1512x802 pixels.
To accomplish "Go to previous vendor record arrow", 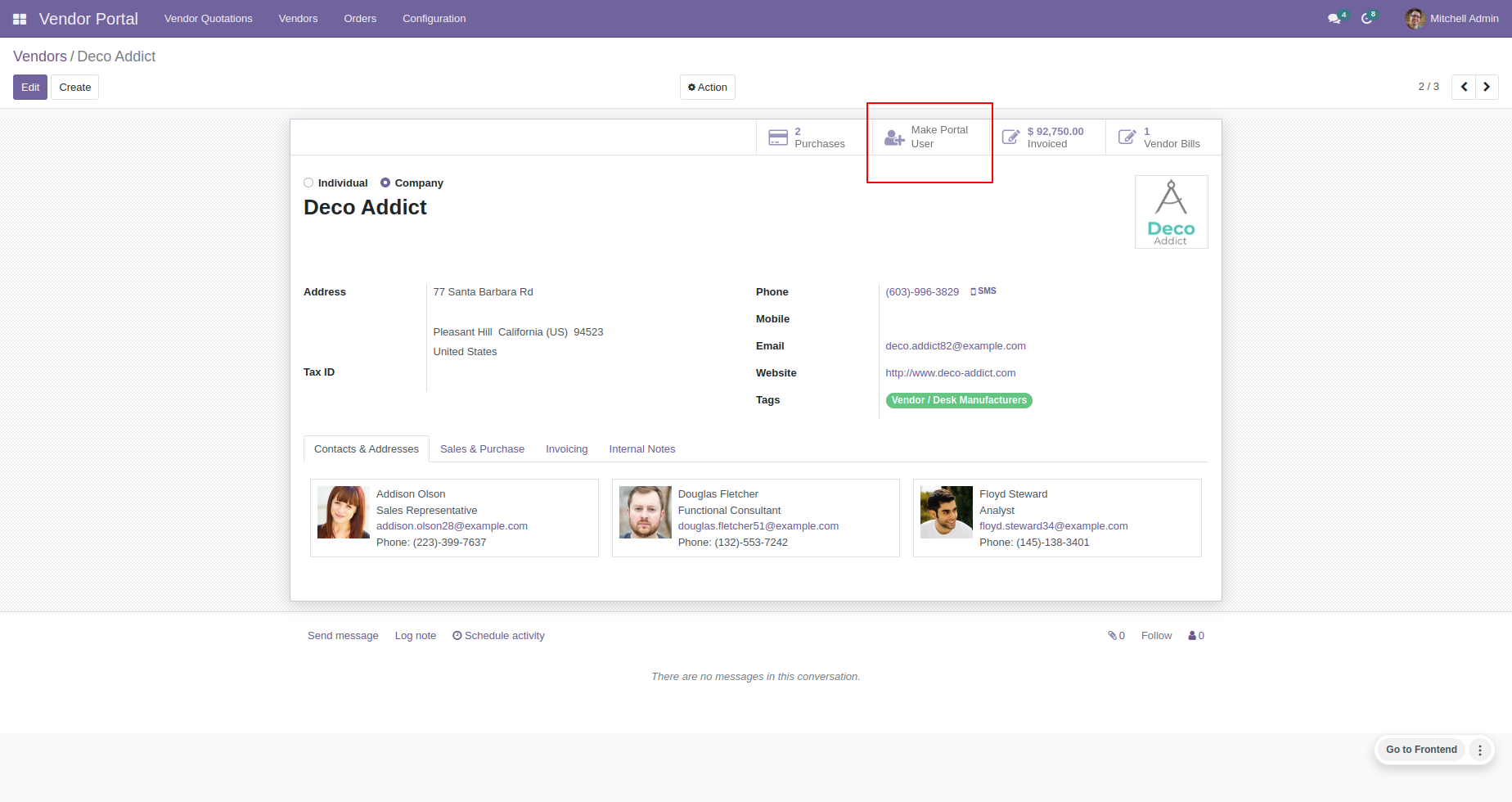I will coord(1464,87).
